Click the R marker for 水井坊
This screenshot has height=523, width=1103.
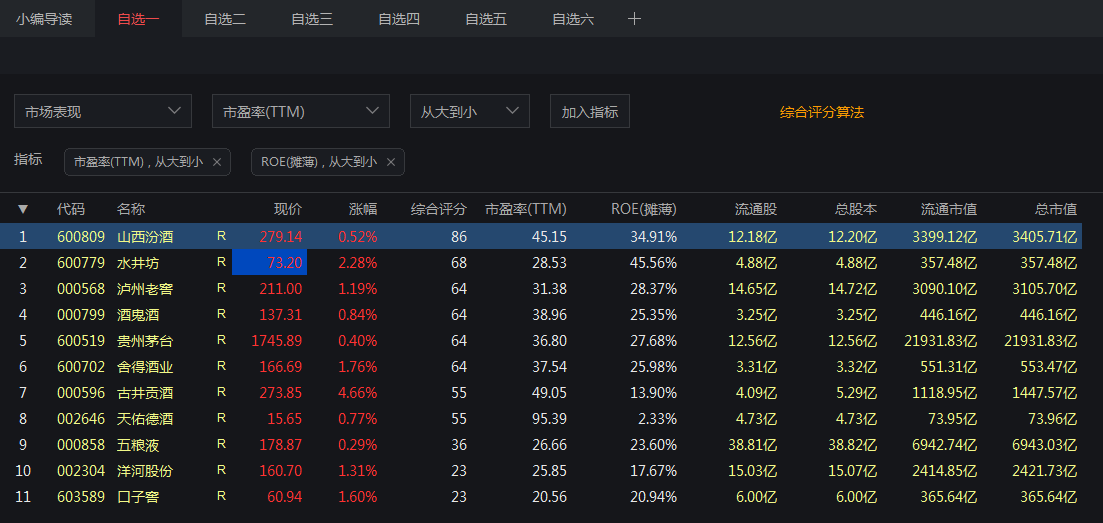pyautogui.click(x=222, y=263)
